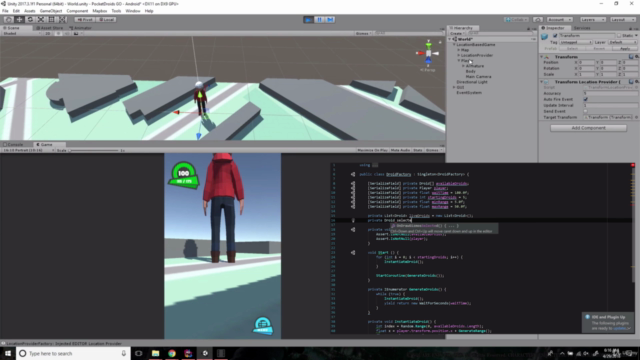Collapse the World scene in Hierarchy
The height and width of the screenshot is (360, 640).
[450, 39]
